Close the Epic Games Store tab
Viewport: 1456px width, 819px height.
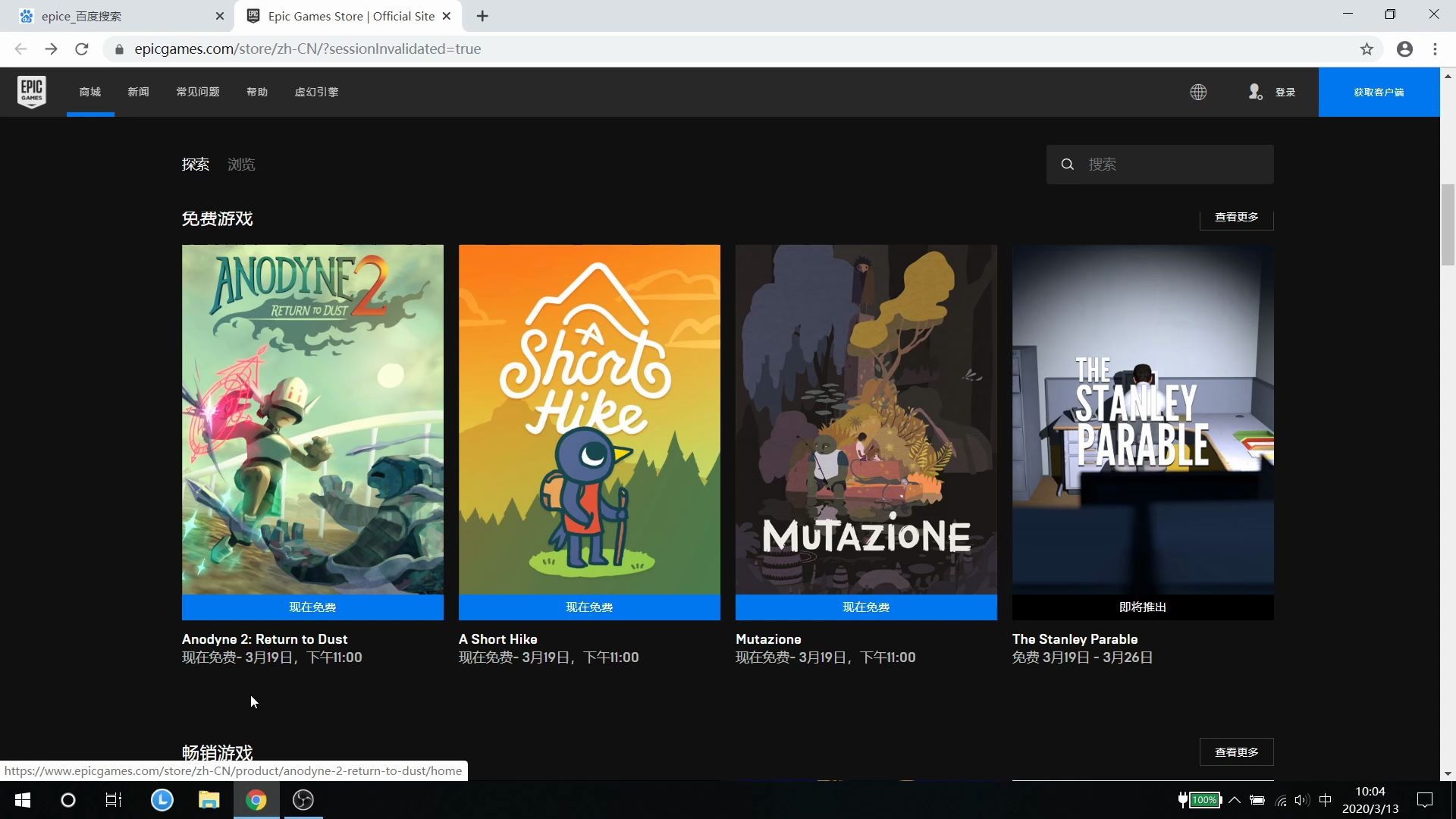click(447, 16)
